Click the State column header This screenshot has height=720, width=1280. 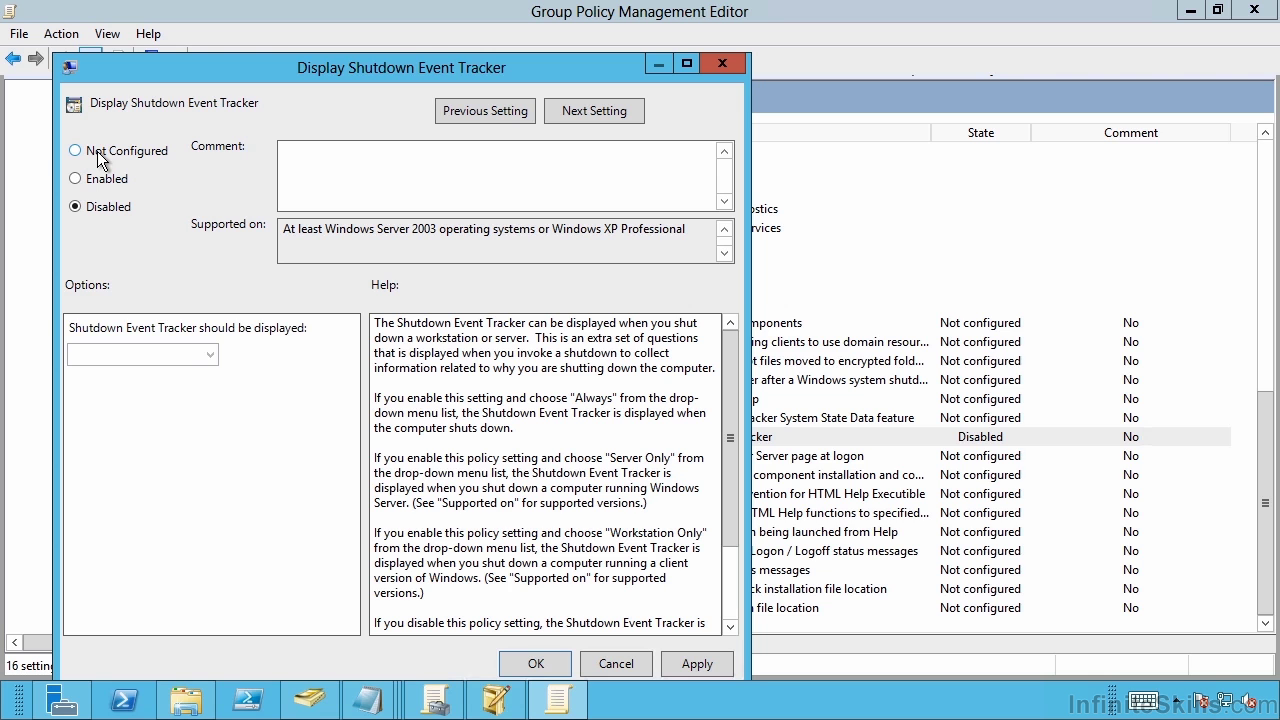980,132
